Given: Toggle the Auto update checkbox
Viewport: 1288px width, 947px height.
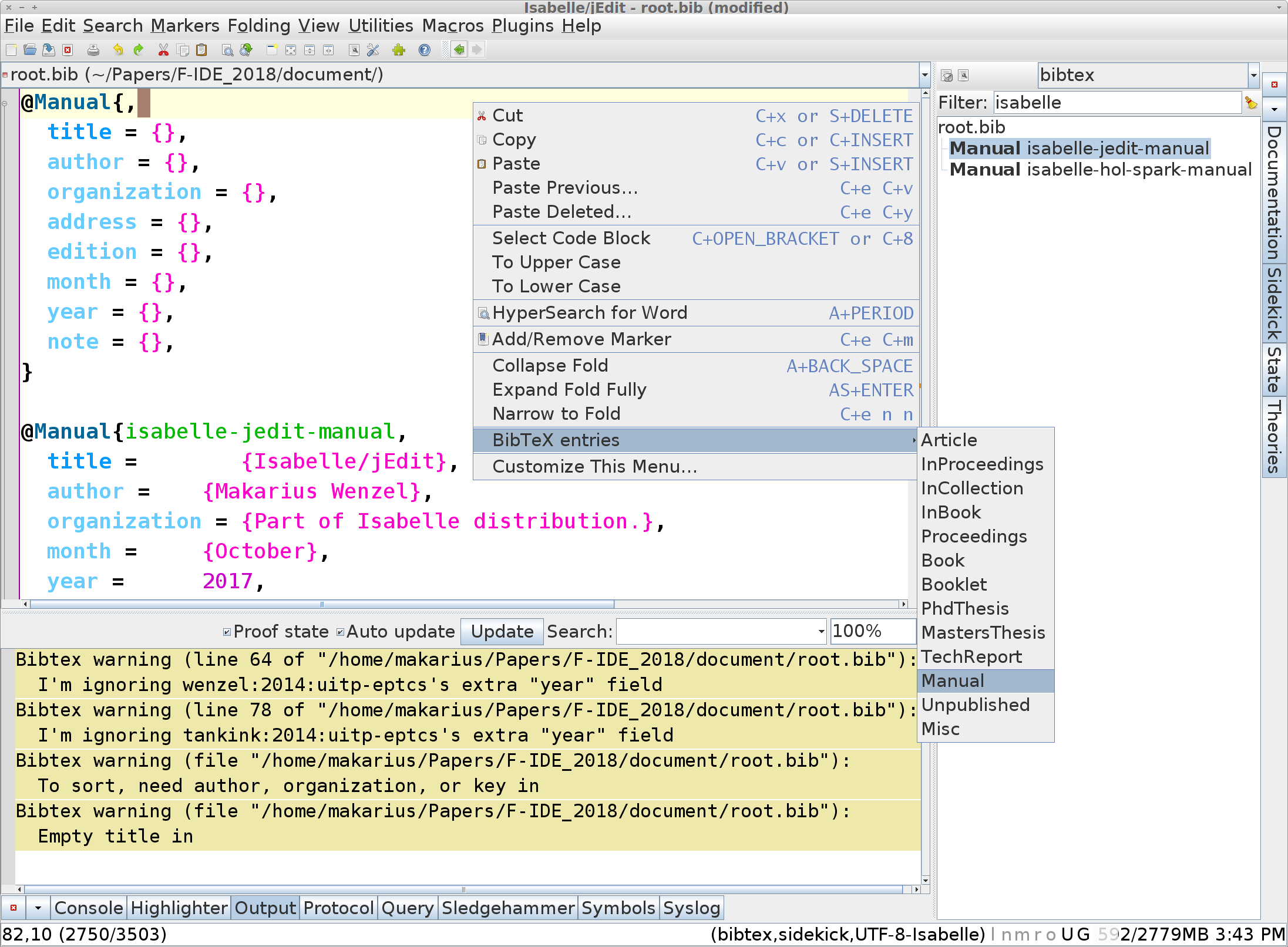Looking at the screenshot, I should pos(340,632).
